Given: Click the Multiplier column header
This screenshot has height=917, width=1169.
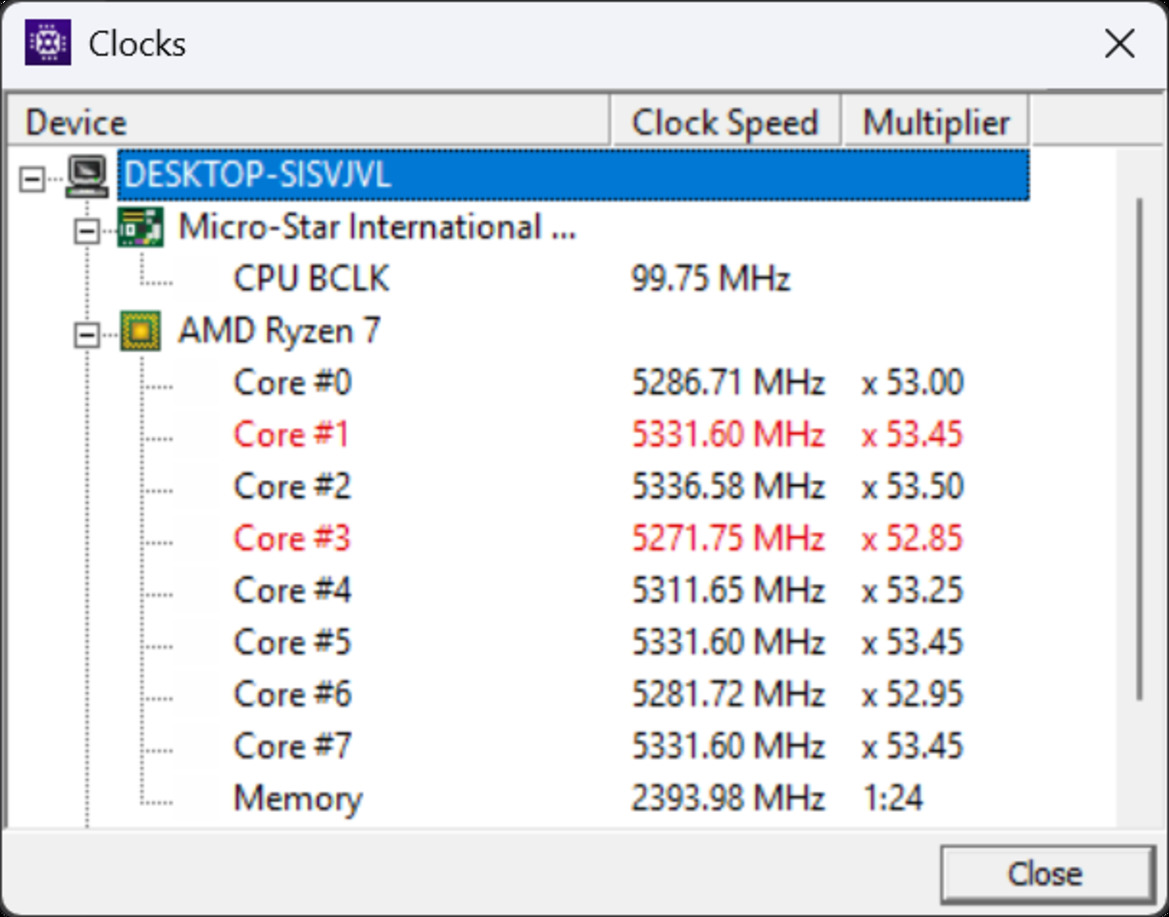Looking at the screenshot, I should (935, 123).
